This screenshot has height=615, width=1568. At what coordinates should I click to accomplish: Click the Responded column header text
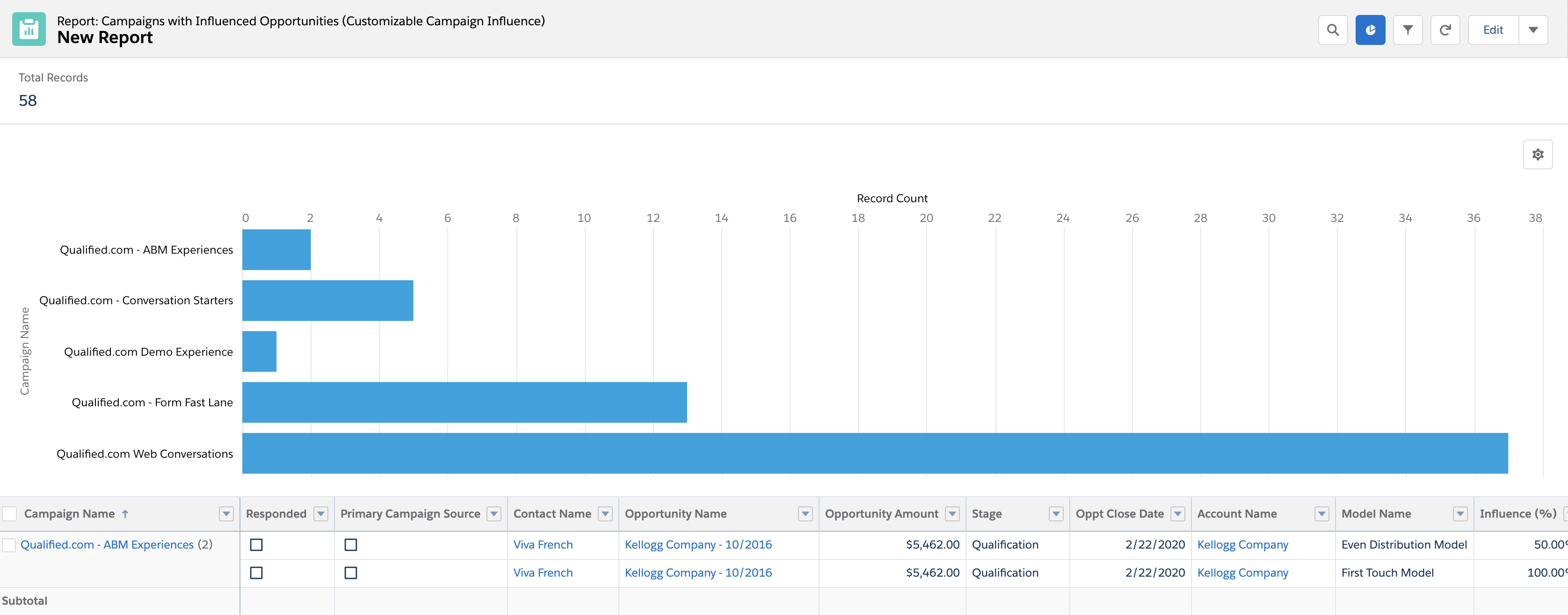pyautogui.click(x=276, y=514)
